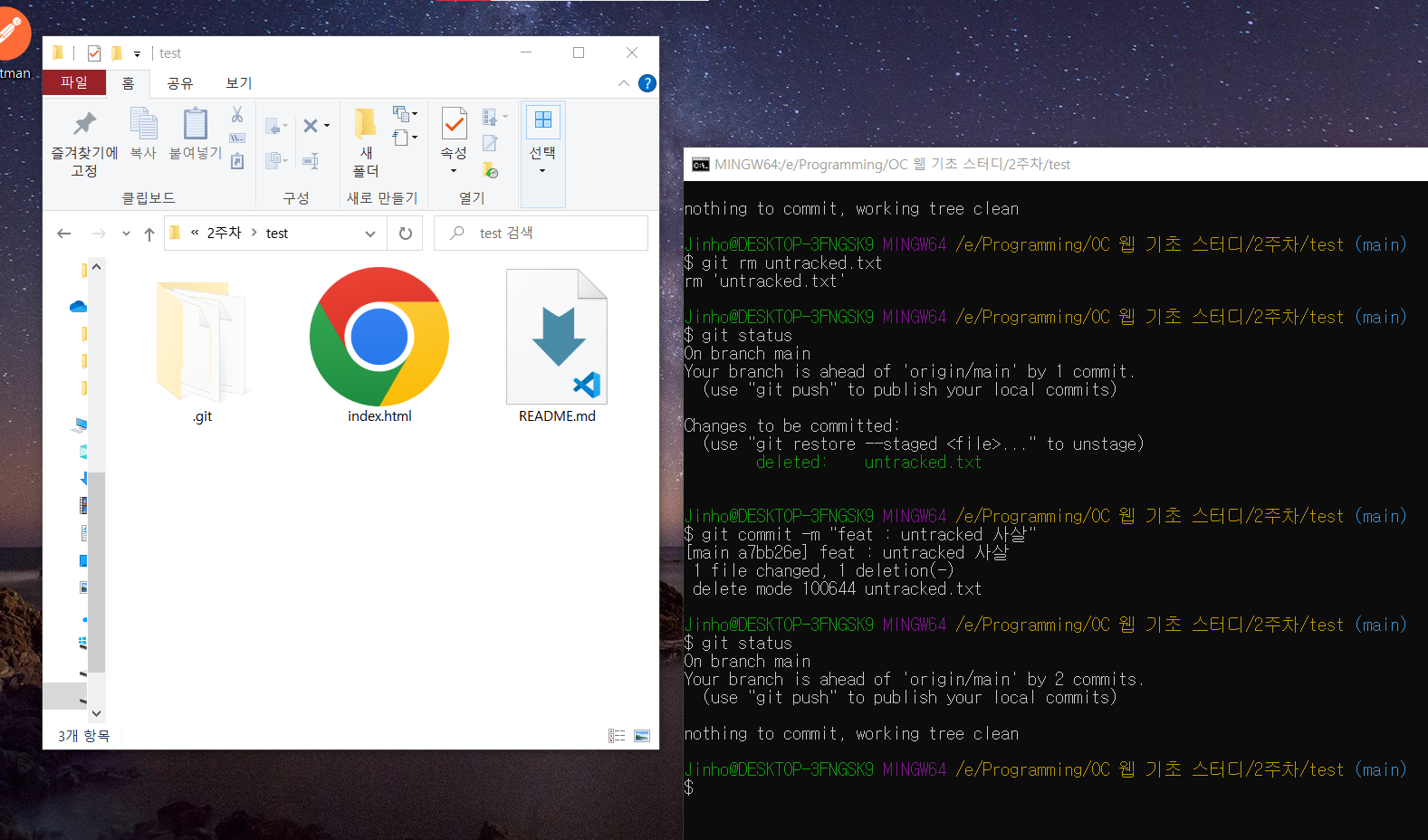Image resolution: width=1428 pixels, height=840 pixels.
Task: Open the 속성 dropdown arrow
Action: (x=454, y=171)
